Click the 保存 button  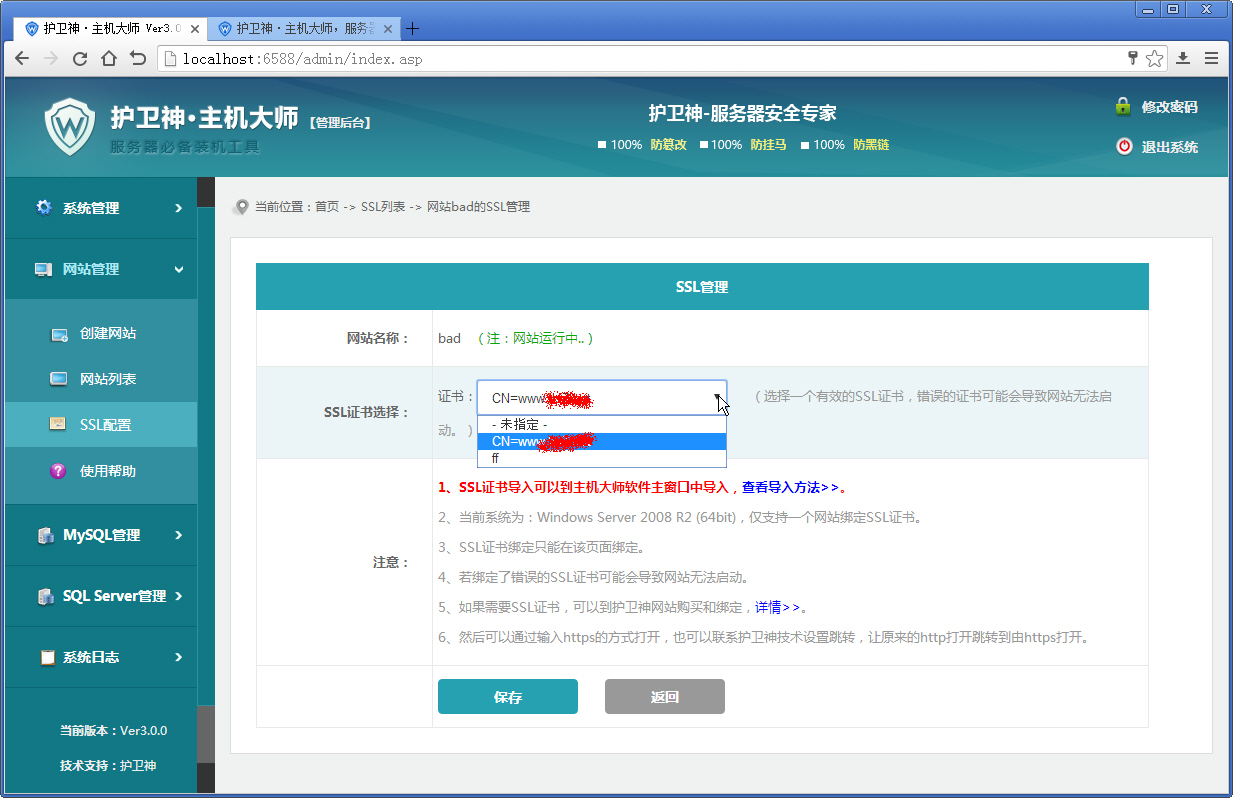tap(508, 697)
